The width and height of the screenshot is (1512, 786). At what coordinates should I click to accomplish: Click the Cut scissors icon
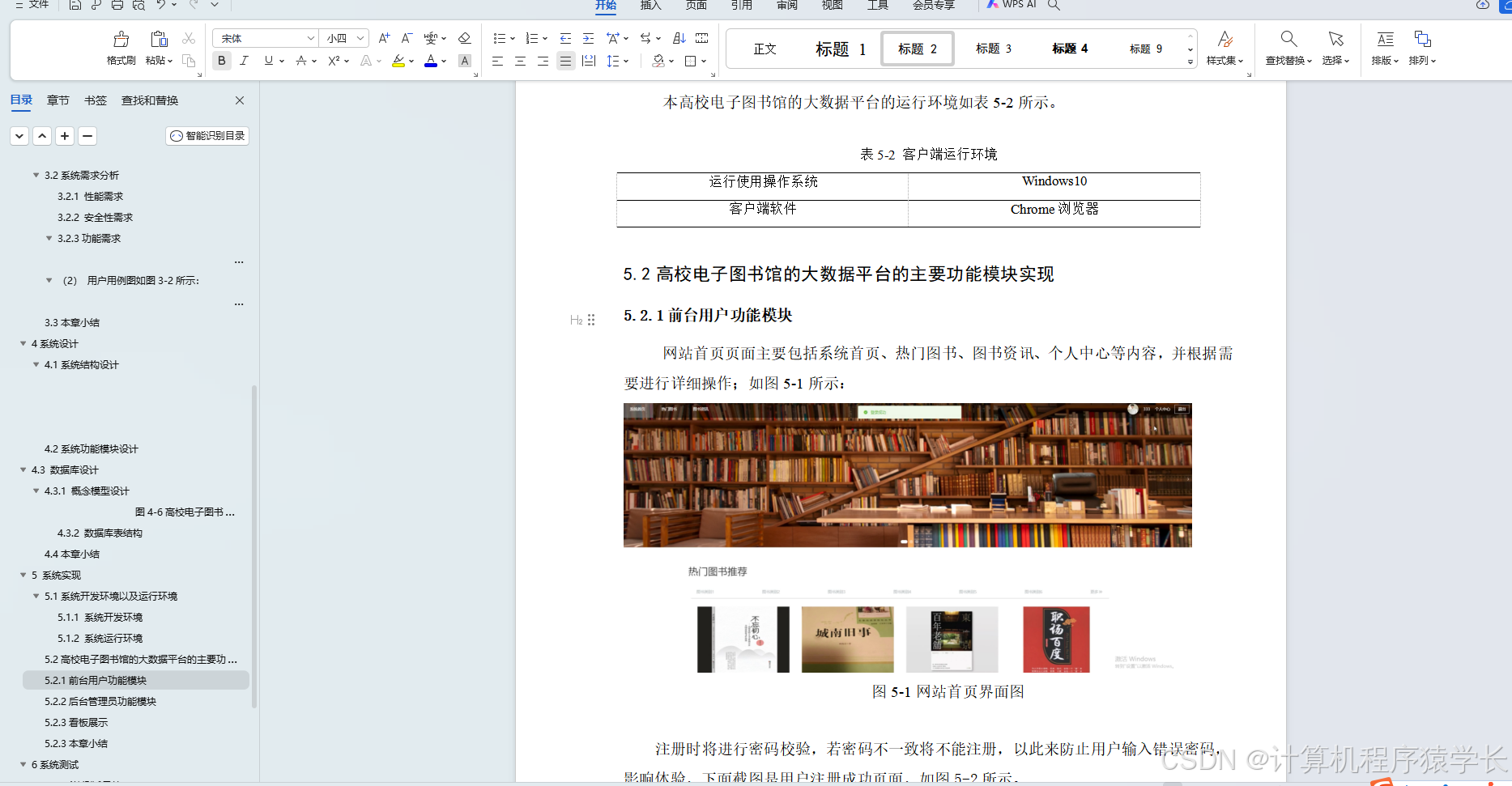(189, 38)
